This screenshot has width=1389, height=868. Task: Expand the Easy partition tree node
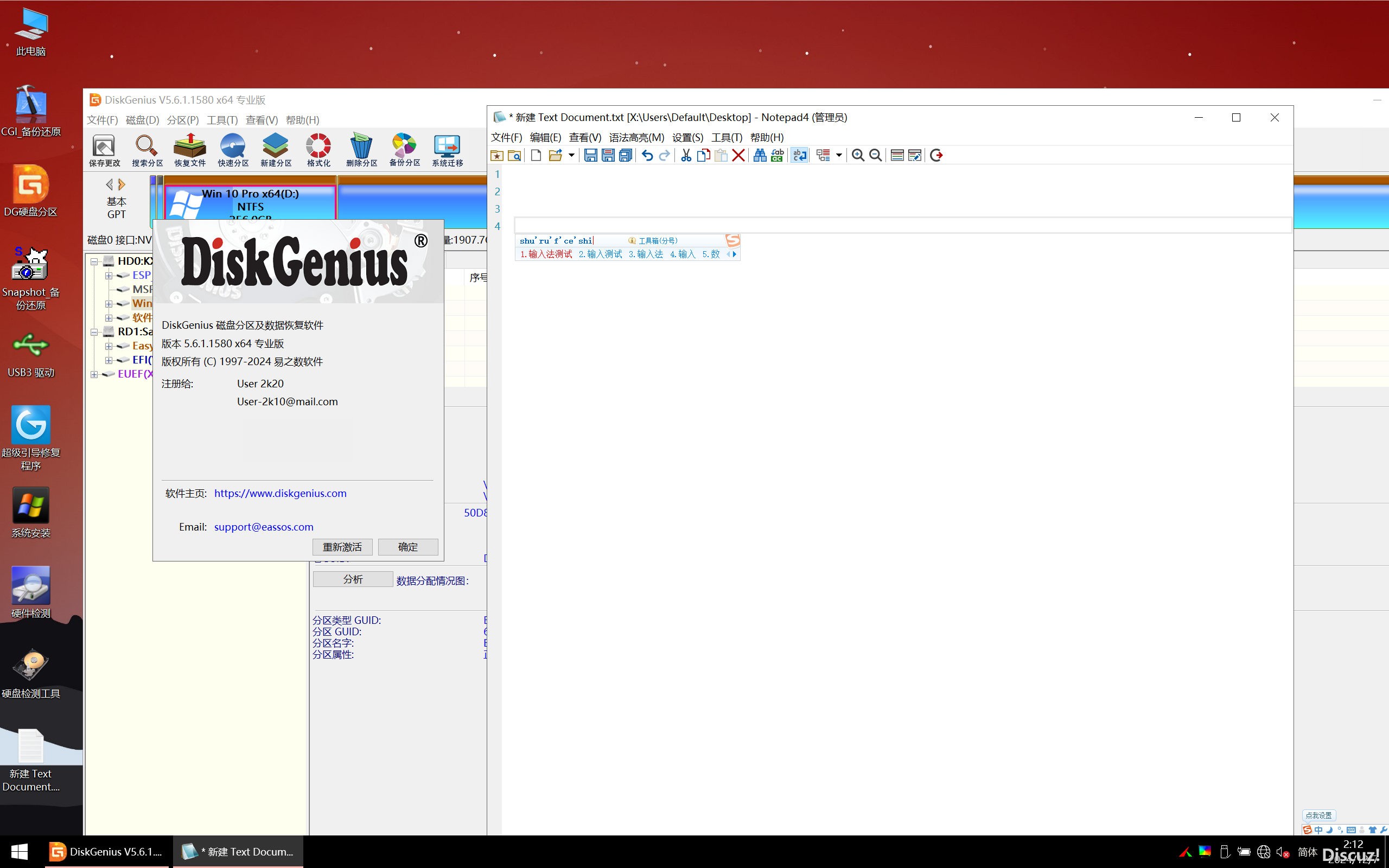(x=109, y=346)
